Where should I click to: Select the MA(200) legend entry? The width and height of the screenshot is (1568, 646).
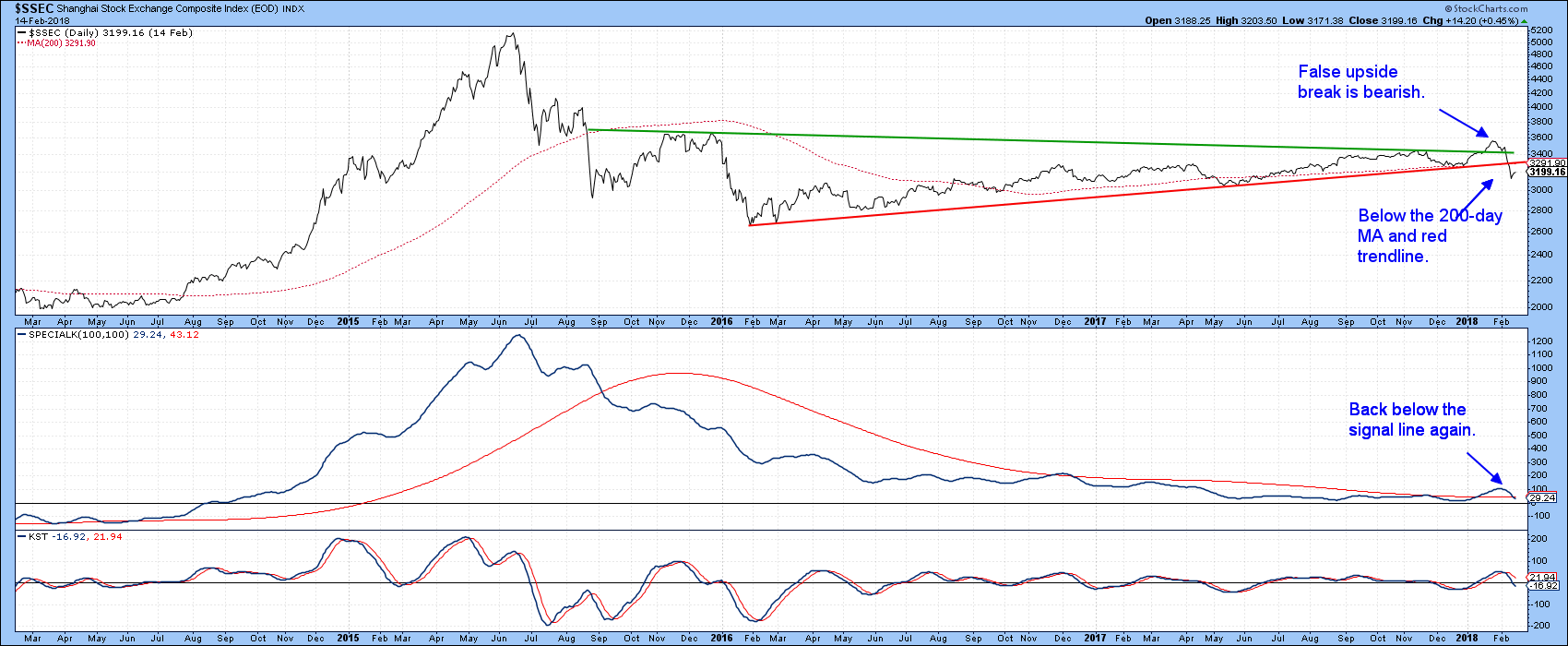point(55,42)
